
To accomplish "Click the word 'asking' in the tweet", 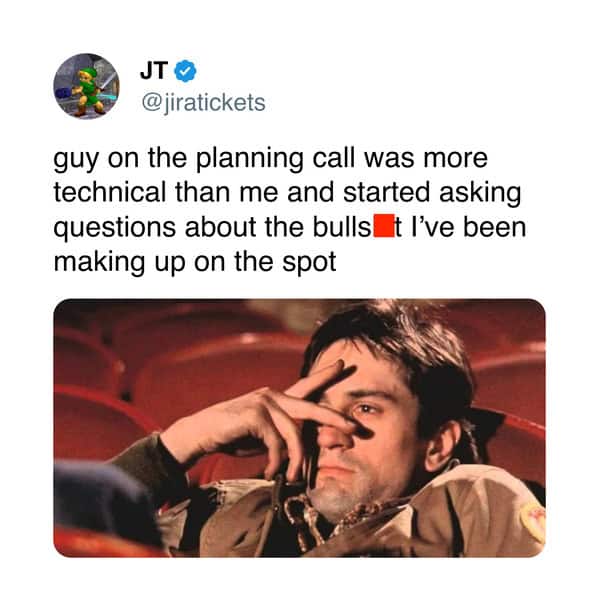I will (480, 194).
